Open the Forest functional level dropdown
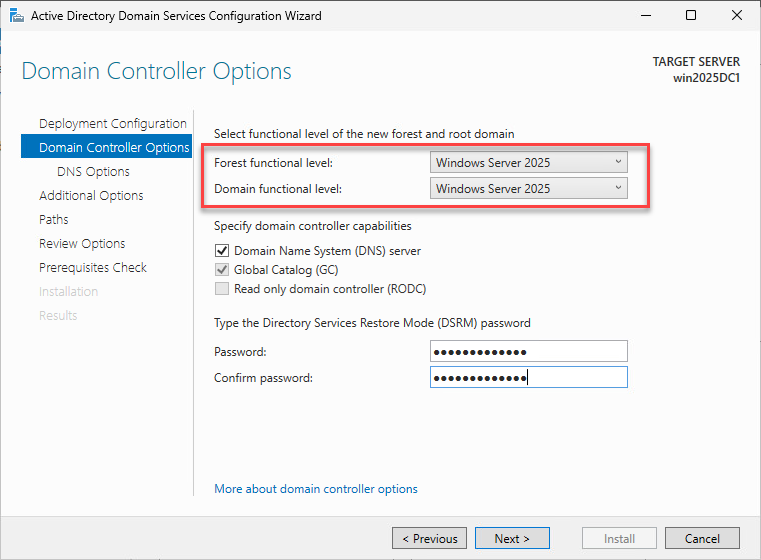The width and height of the screenshot is (761, 560). coord(529,162)
